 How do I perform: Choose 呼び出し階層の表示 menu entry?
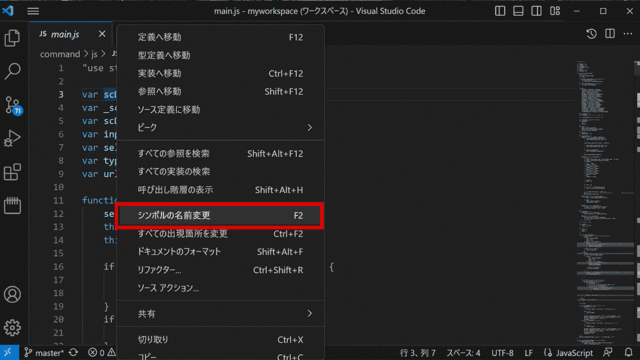point(220,190)
